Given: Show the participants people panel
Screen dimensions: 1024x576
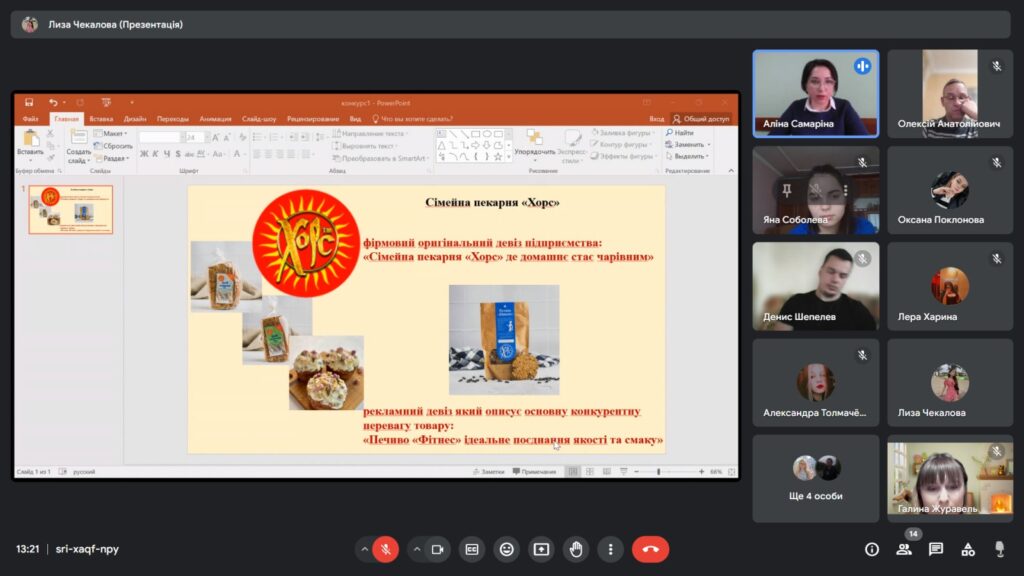Looking at the screenshot, I should point(904,549).
